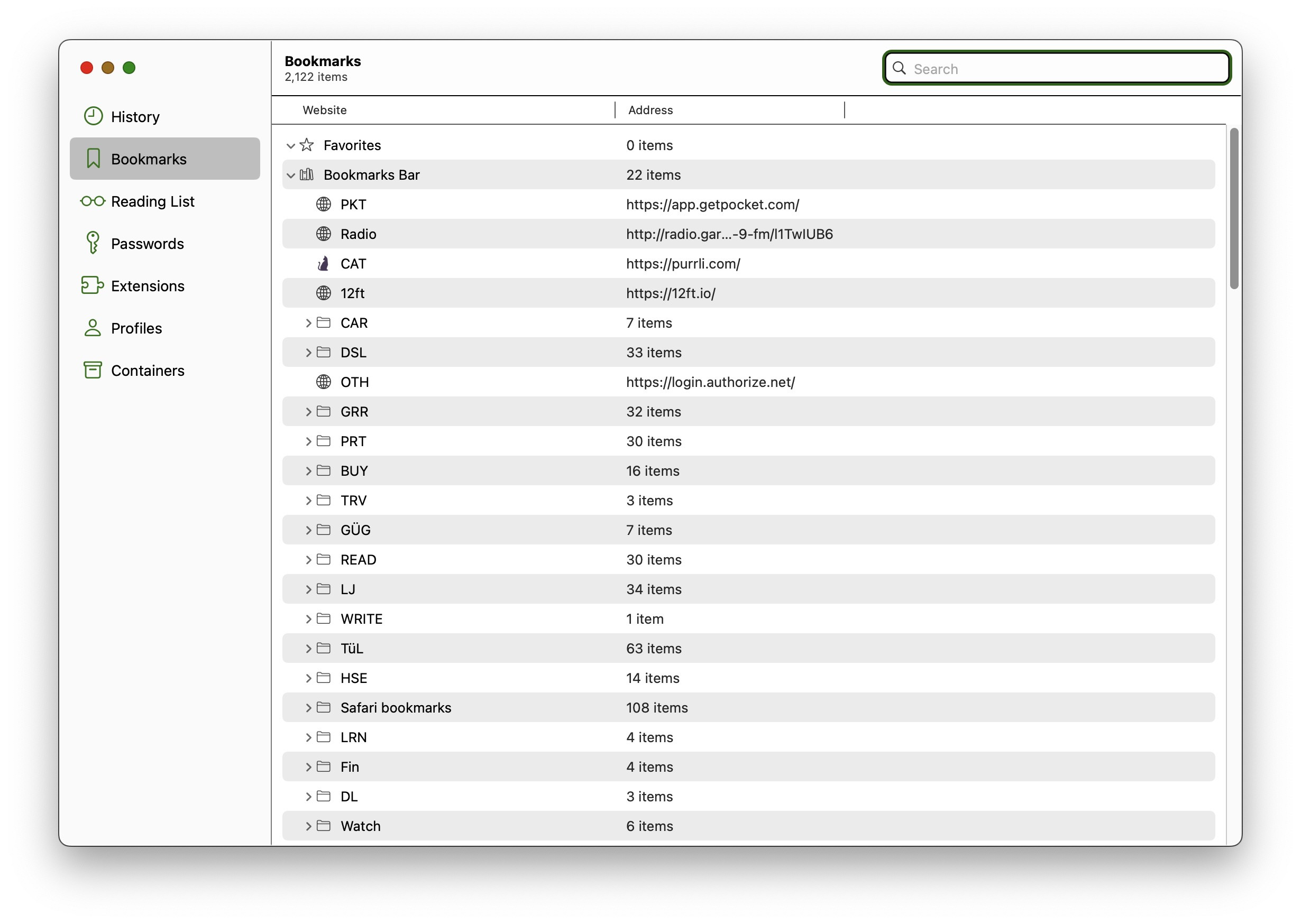Click the Radio bookmark address
Viewport: 1301px width, 924px height.
coord(729,234)
